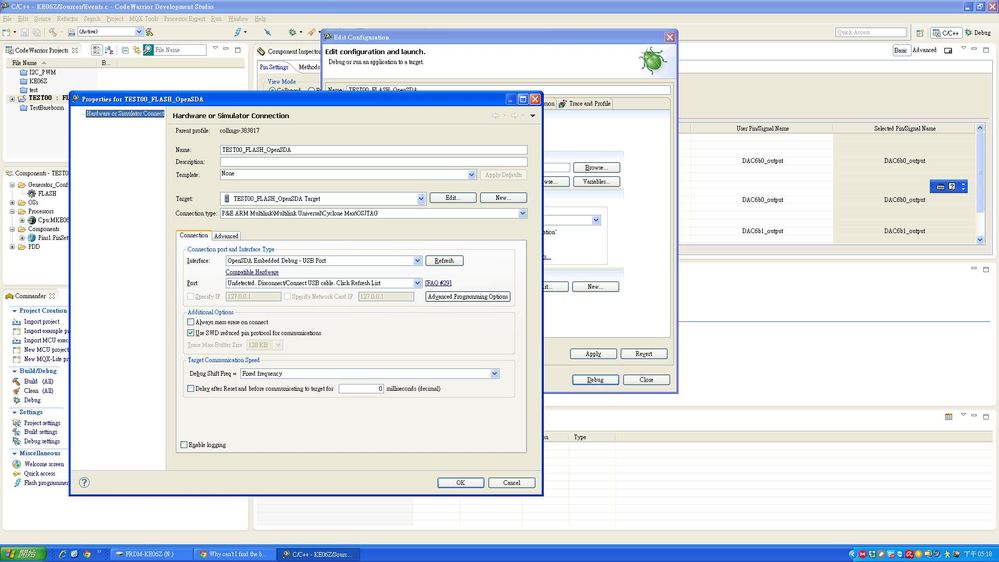Click the Debug bug icon in main toolbar
Screen dimensions: 999x562
[292, 32]
